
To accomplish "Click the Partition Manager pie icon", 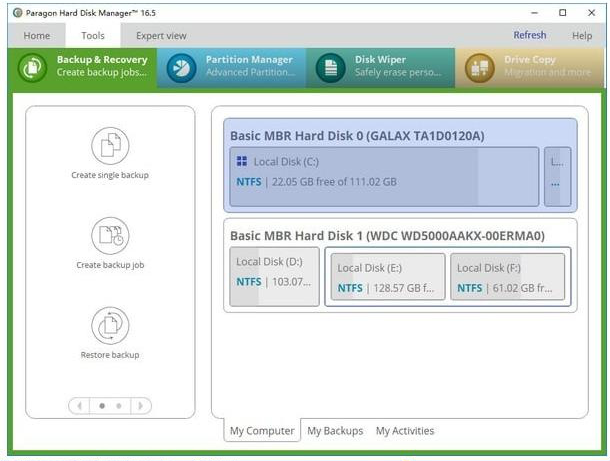I will click(x=181, y=67).
